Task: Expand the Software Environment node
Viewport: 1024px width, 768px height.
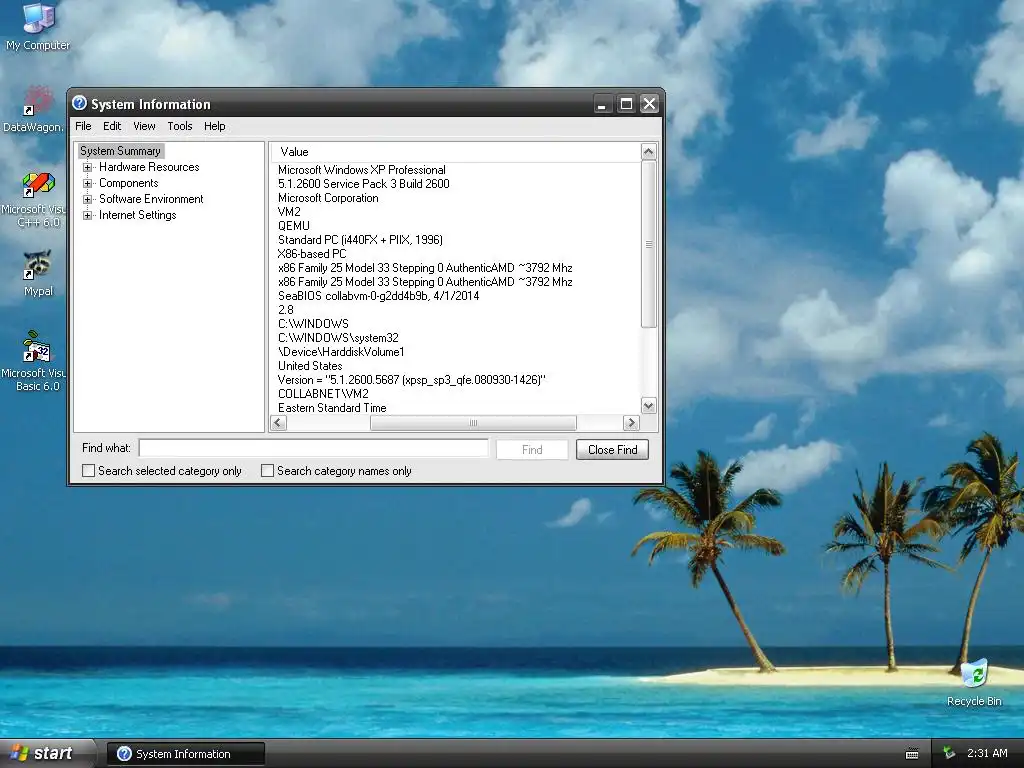Action: pyautogui.click(x=88, y=199)
